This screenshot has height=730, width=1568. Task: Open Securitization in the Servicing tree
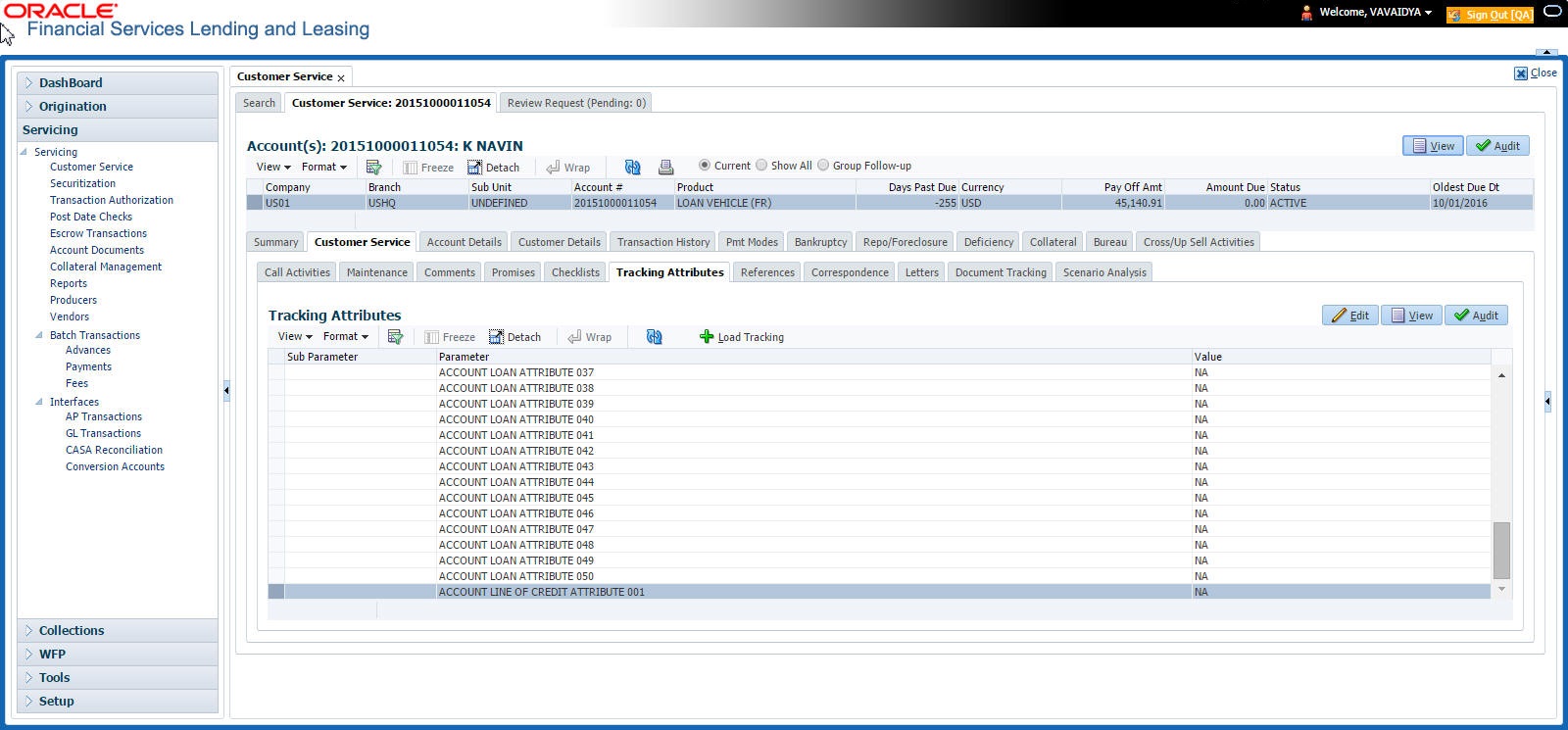[82, 183]
